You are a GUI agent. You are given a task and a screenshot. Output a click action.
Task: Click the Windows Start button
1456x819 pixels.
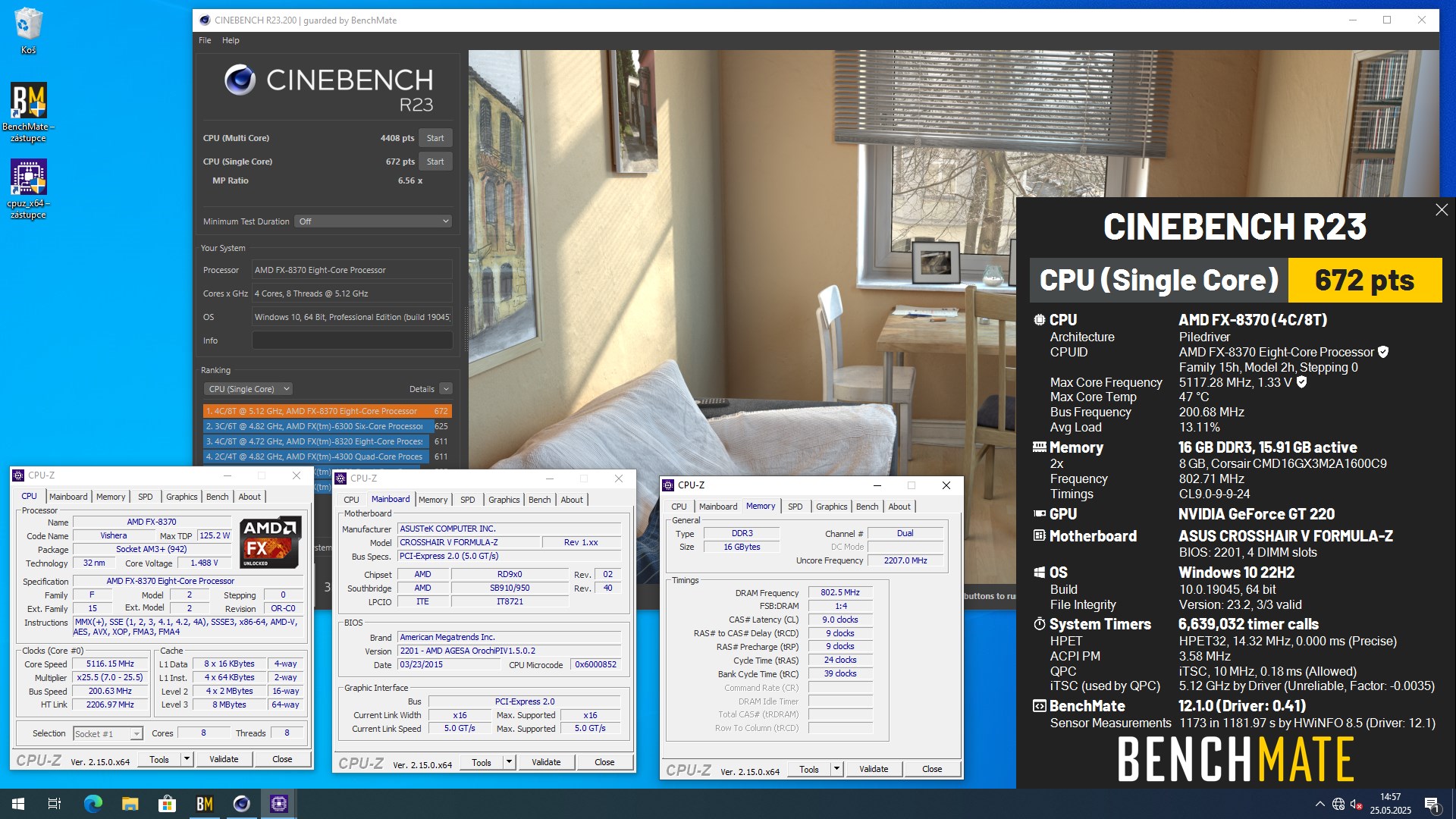pos(18,804)
